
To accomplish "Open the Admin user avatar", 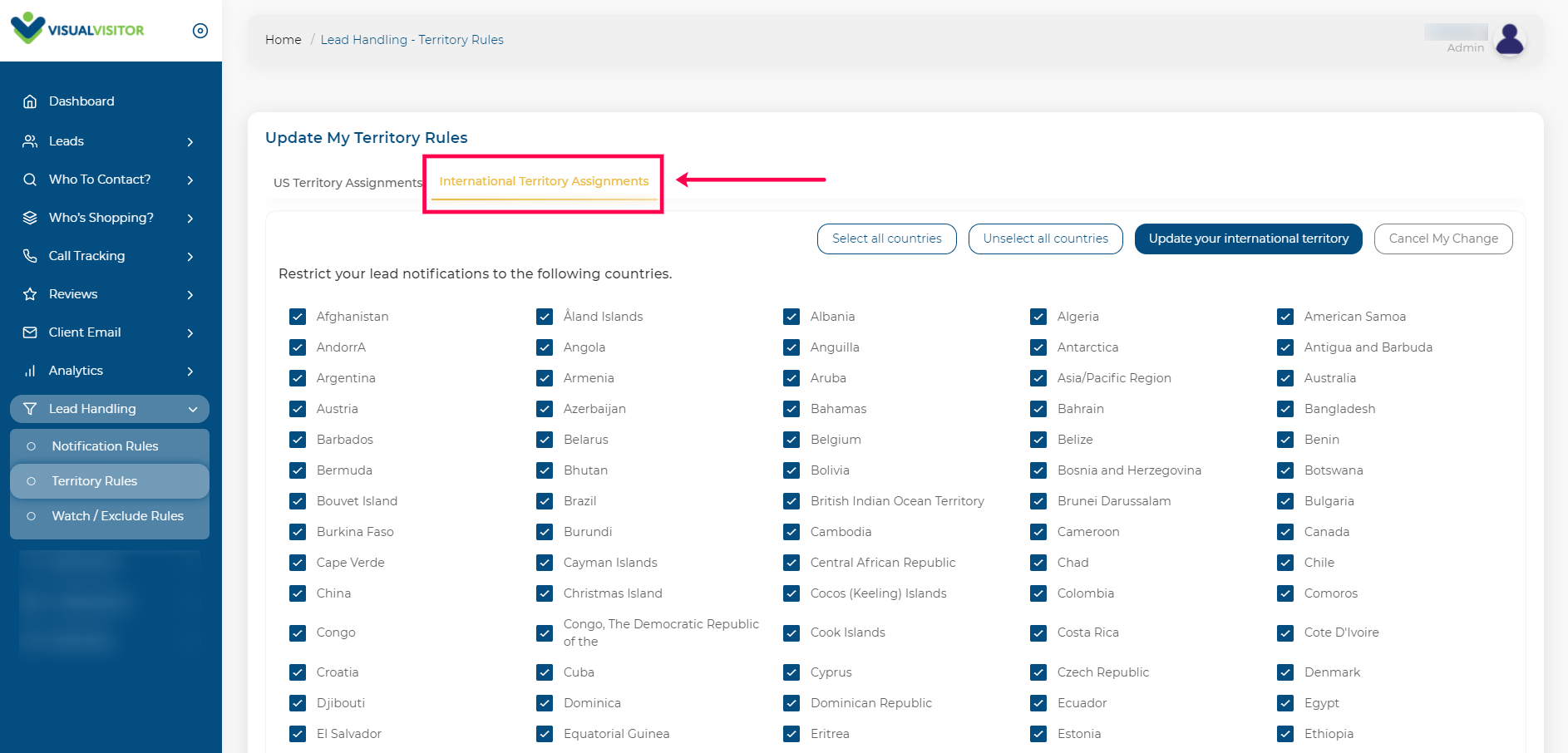I will (x=1510, y=39).
